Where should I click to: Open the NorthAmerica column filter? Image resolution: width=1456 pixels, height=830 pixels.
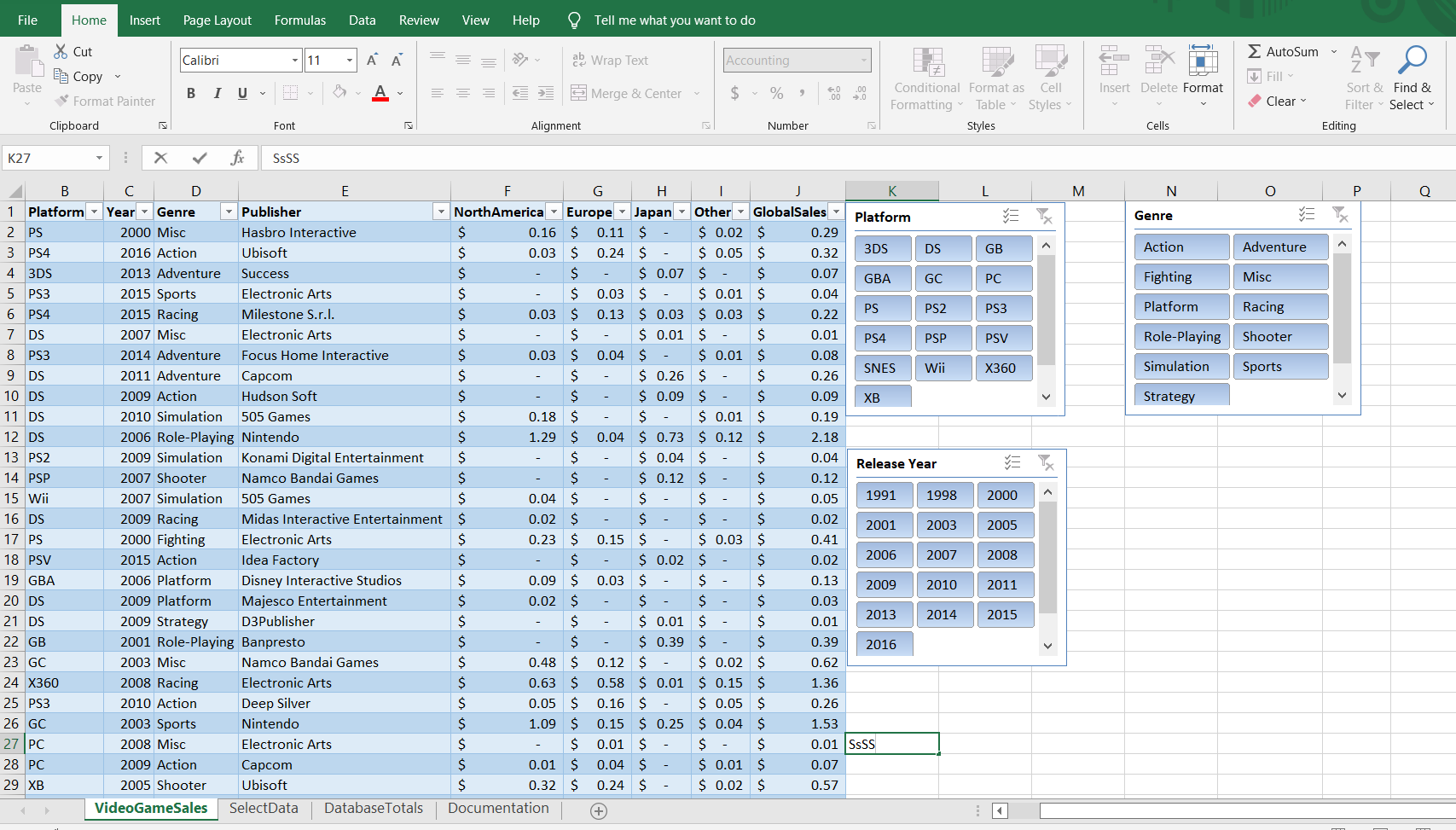[554, 211]
